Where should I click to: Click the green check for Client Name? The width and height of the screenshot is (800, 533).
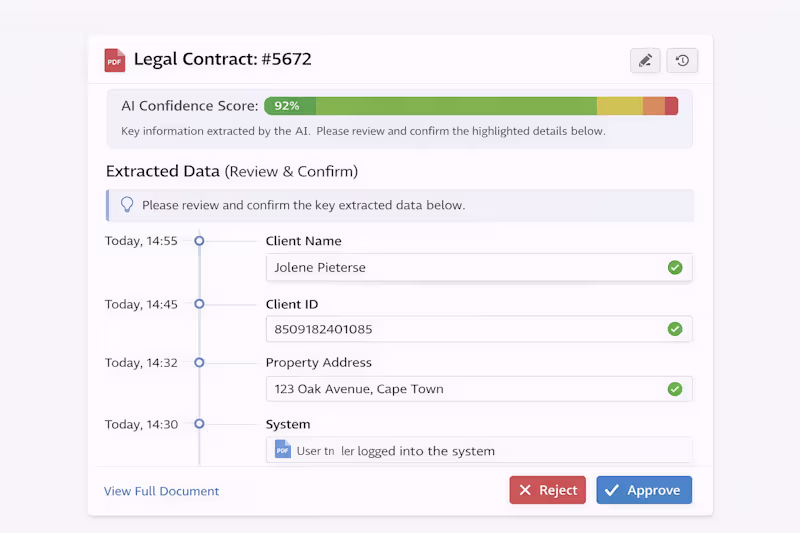pos(675,268)
